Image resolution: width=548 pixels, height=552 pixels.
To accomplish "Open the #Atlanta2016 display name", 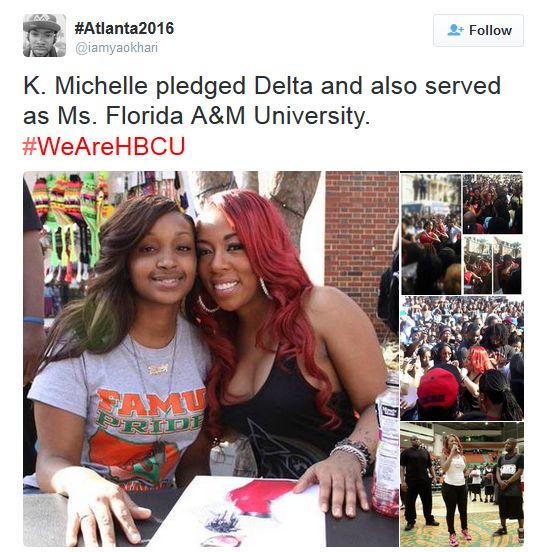I will pos(124,28).
